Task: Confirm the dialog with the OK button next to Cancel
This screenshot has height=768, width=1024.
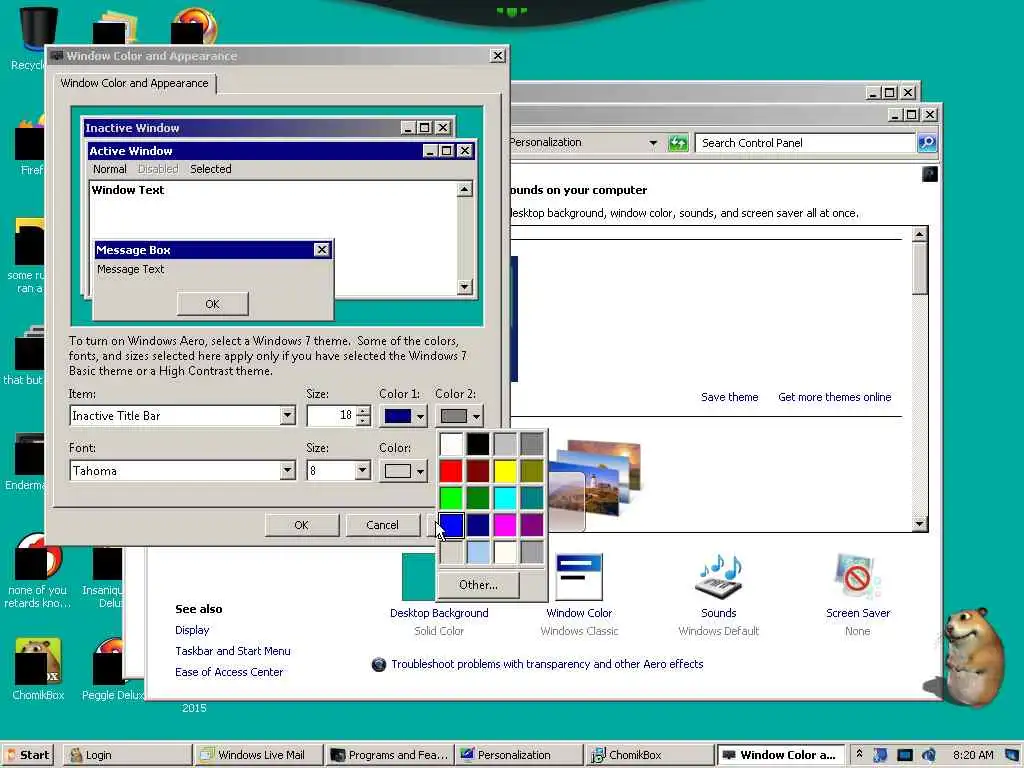Action: [302, 525]
